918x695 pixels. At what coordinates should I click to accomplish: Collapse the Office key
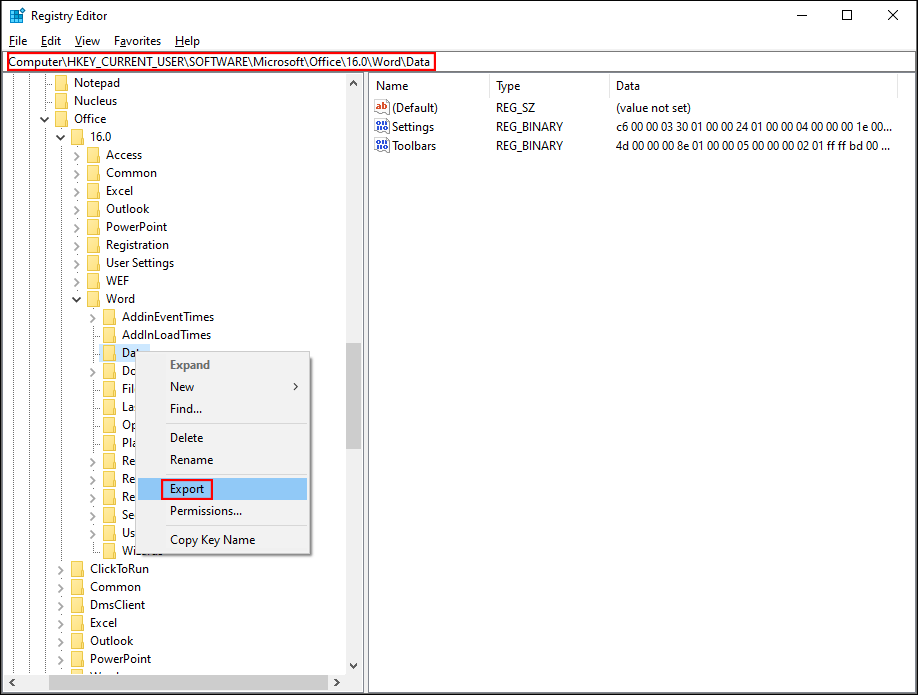point(44,119)
